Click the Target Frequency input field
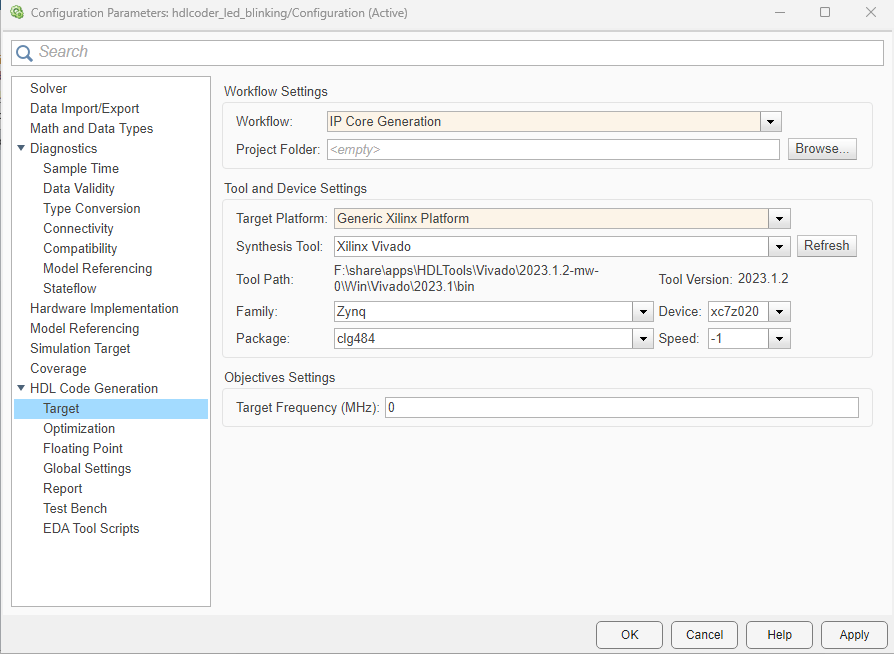Viewport: 894px width, 654px height. tap(620, 407)
